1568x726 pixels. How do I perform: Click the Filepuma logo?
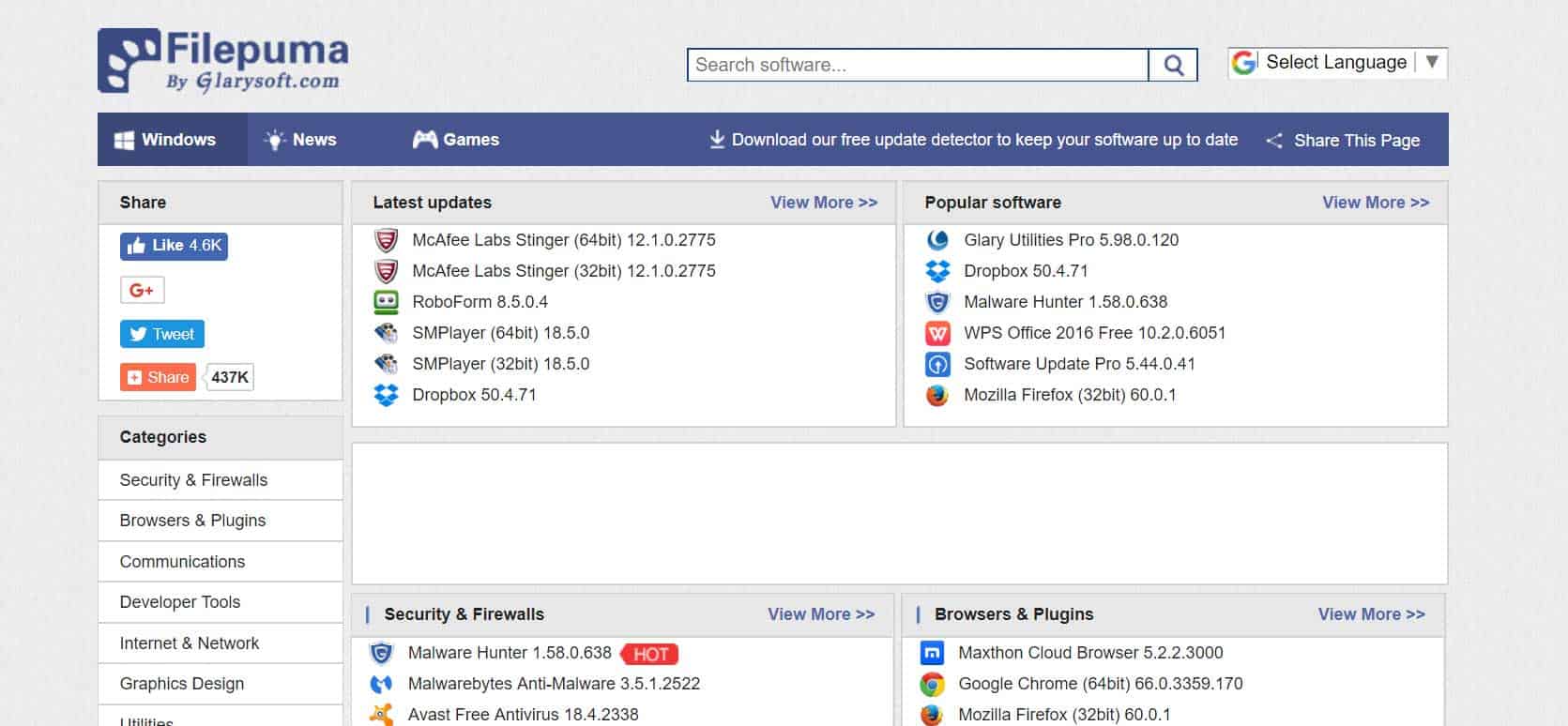click(x=223, y=61)
